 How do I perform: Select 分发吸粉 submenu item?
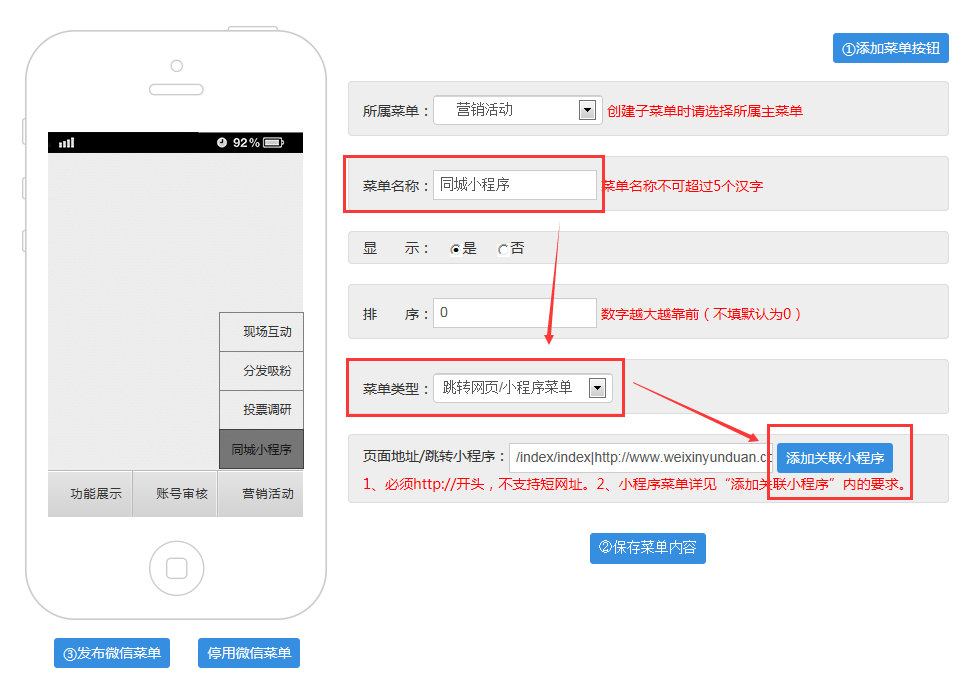(x=261, y=371)
